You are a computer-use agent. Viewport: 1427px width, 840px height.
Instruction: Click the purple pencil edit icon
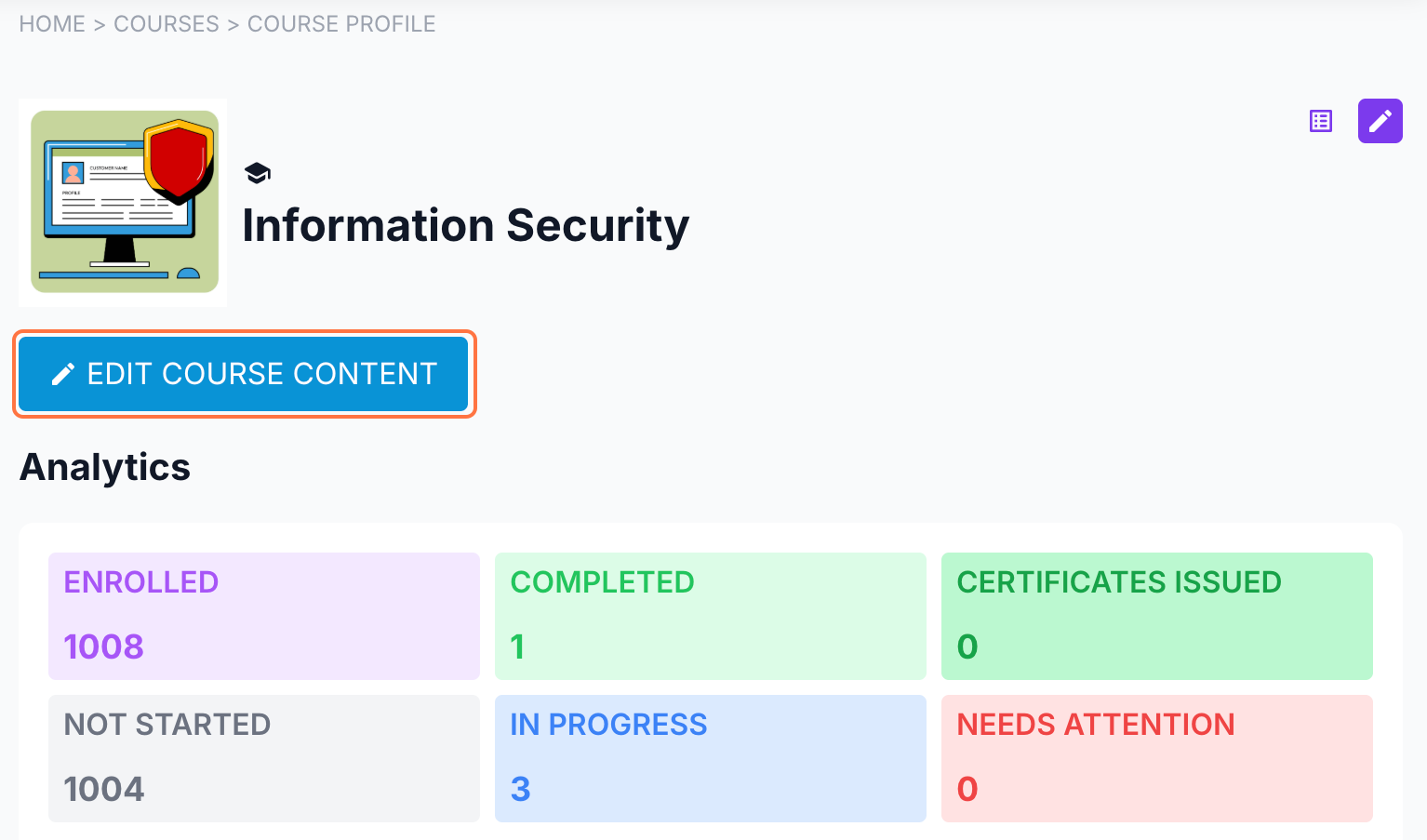[x=1380, y=121]
